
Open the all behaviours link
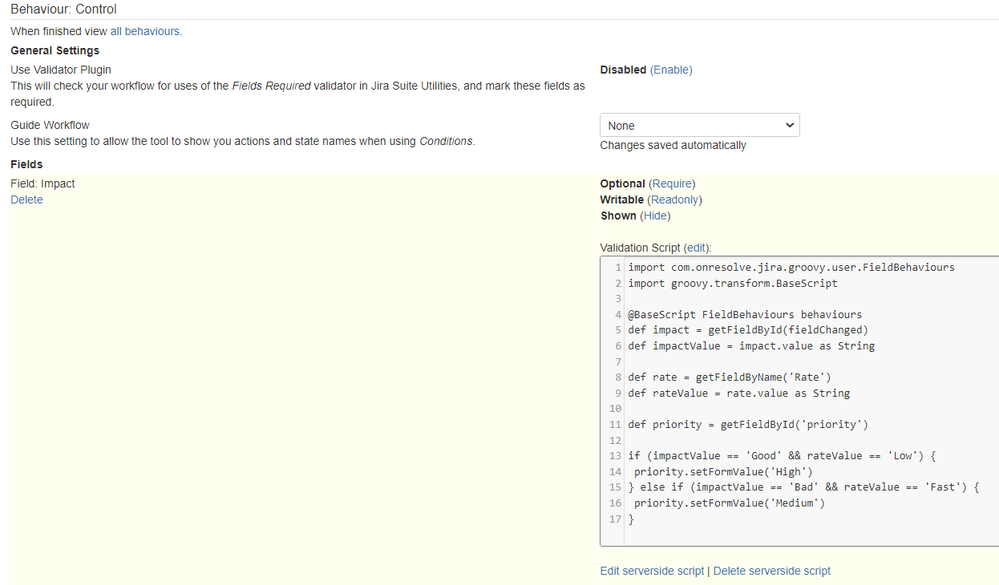(x=145, y=31)
